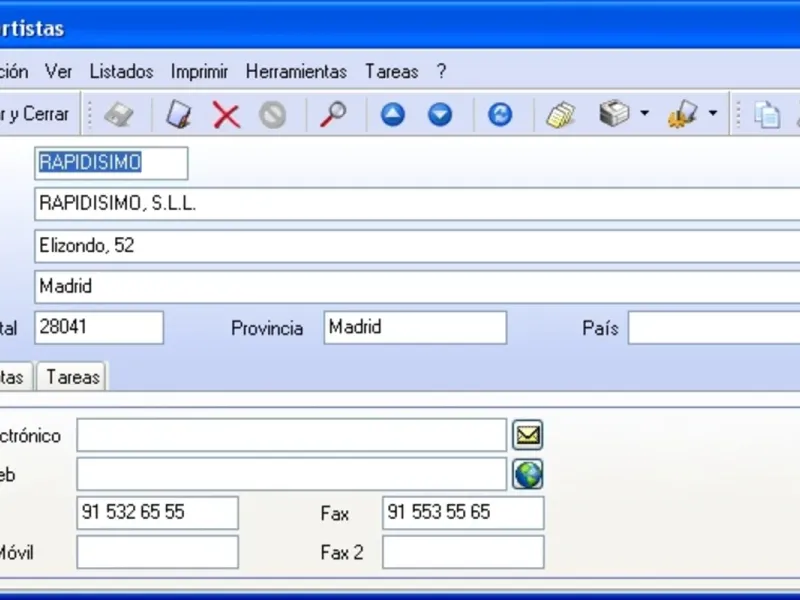Open the ? help menu

click(x=441, y=71)
